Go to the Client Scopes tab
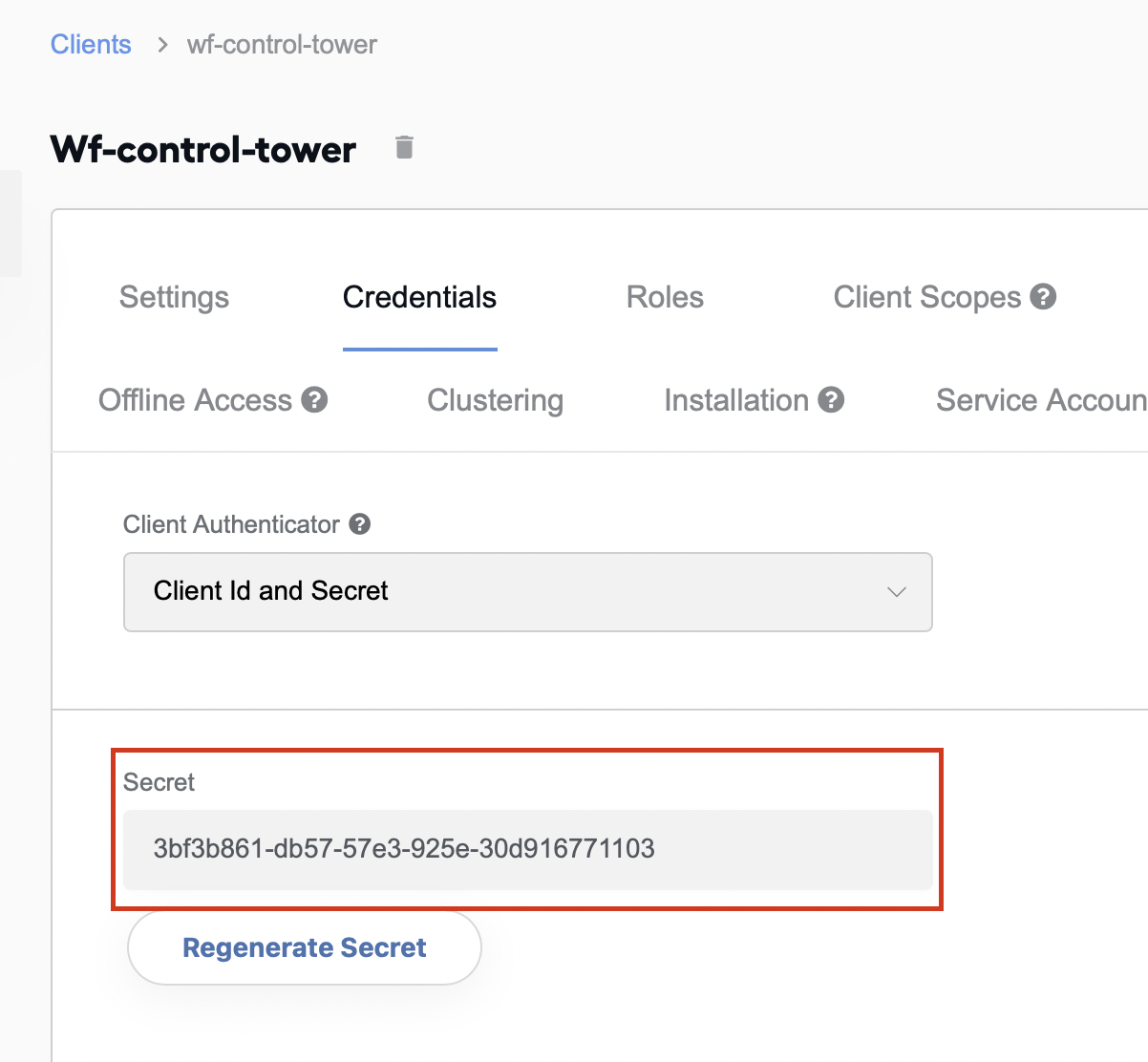Viewport: 1148px width, 1062px height. [927, 297]
